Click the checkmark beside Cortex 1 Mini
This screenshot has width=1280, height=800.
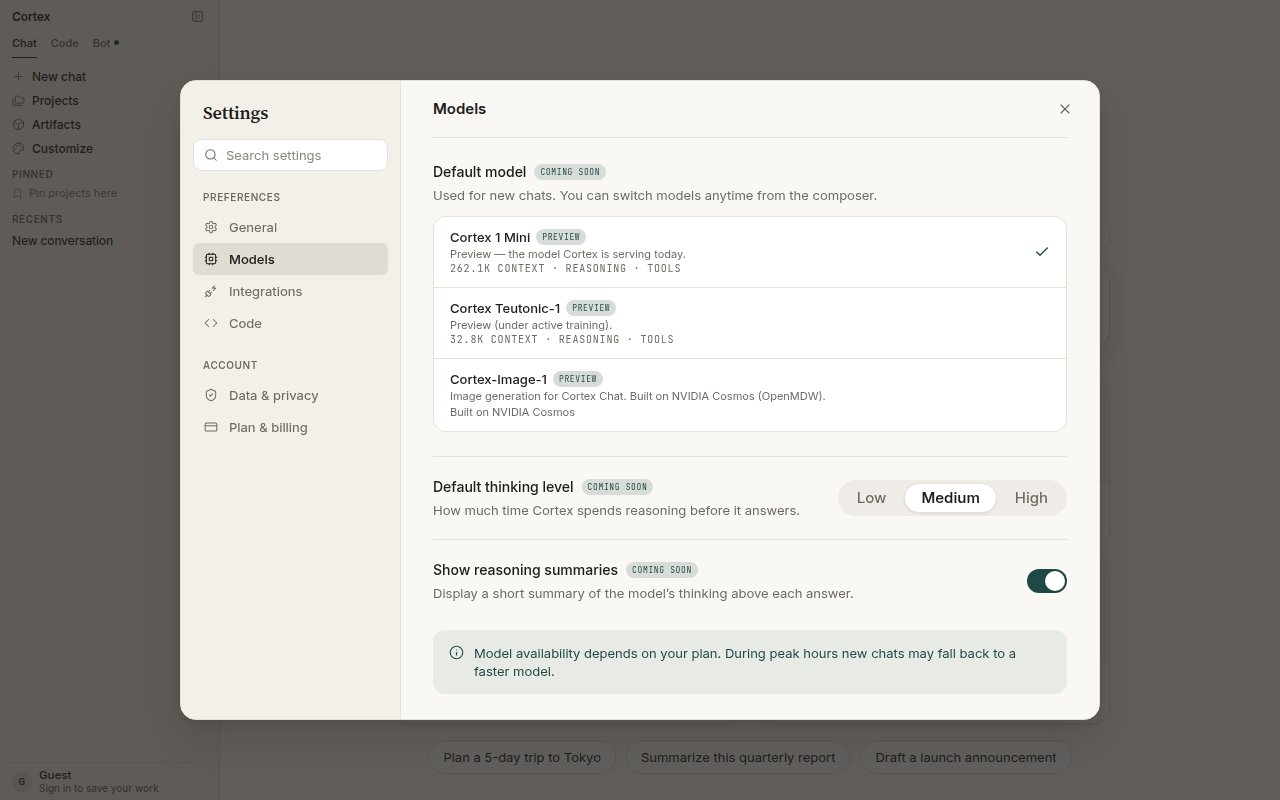pyautogui.click(x=1042, y=252)
